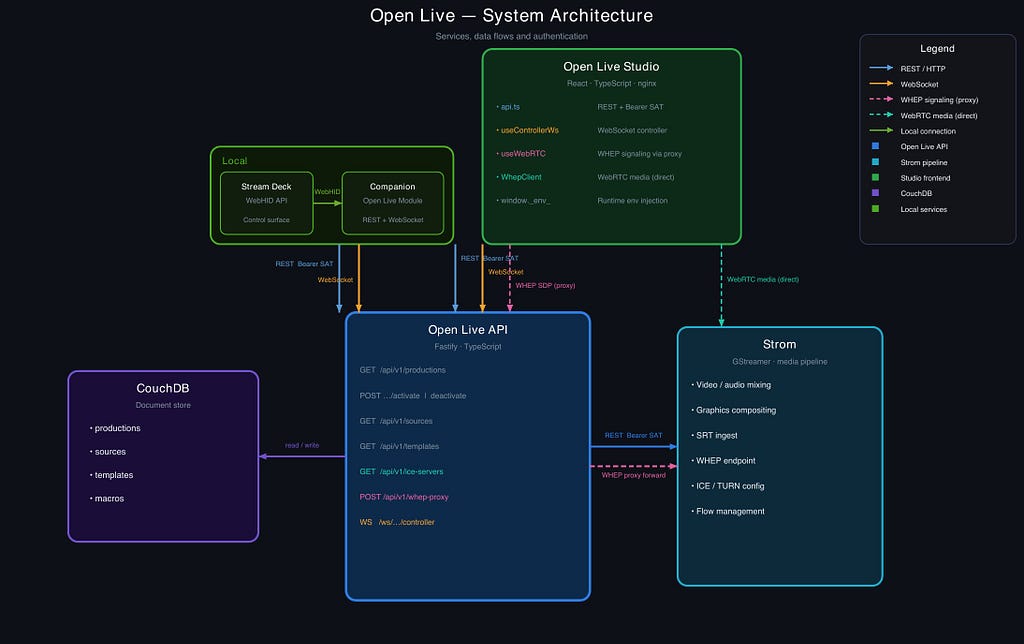Click the WHEP SDP (proxy) arrow label
This screenshot has width=1024, height=644.
(545, 286)
